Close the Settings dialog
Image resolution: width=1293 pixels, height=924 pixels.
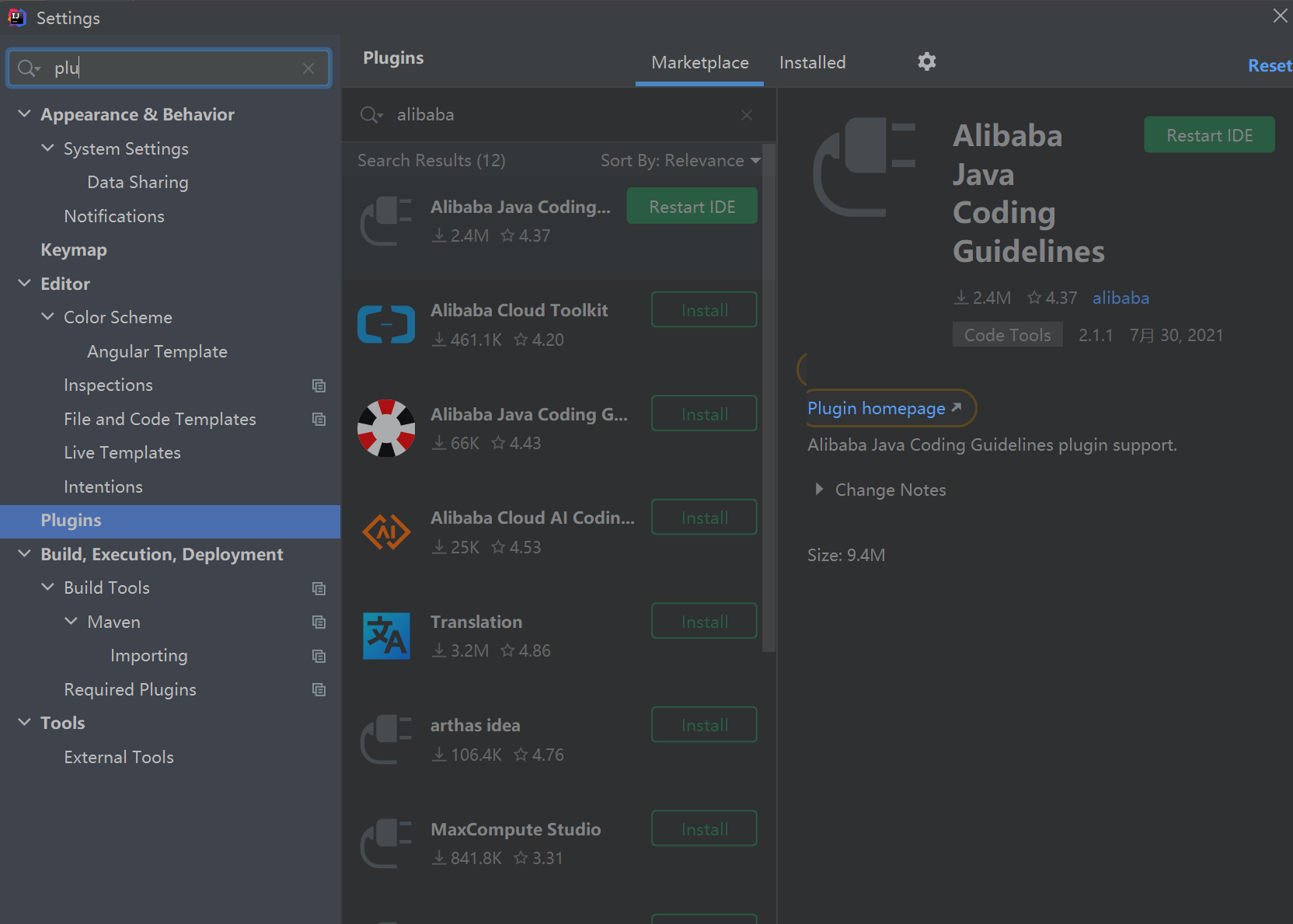[1280, 16]
